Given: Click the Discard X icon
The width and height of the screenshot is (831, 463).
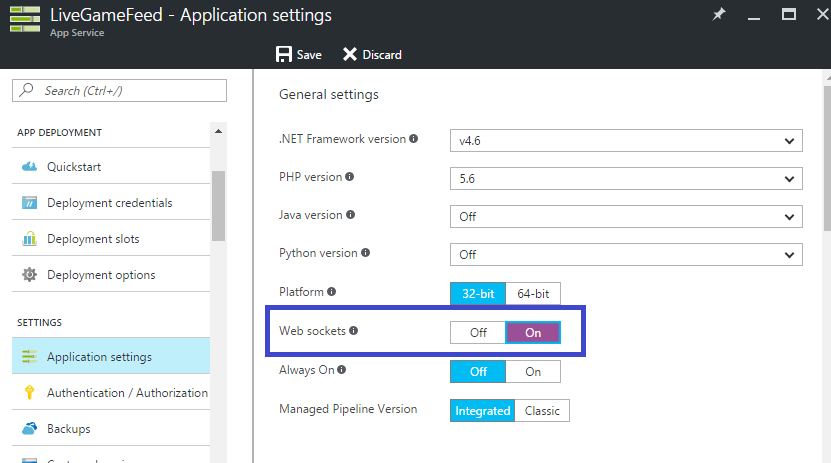Looking at the screenshot, I should point(350,54).
